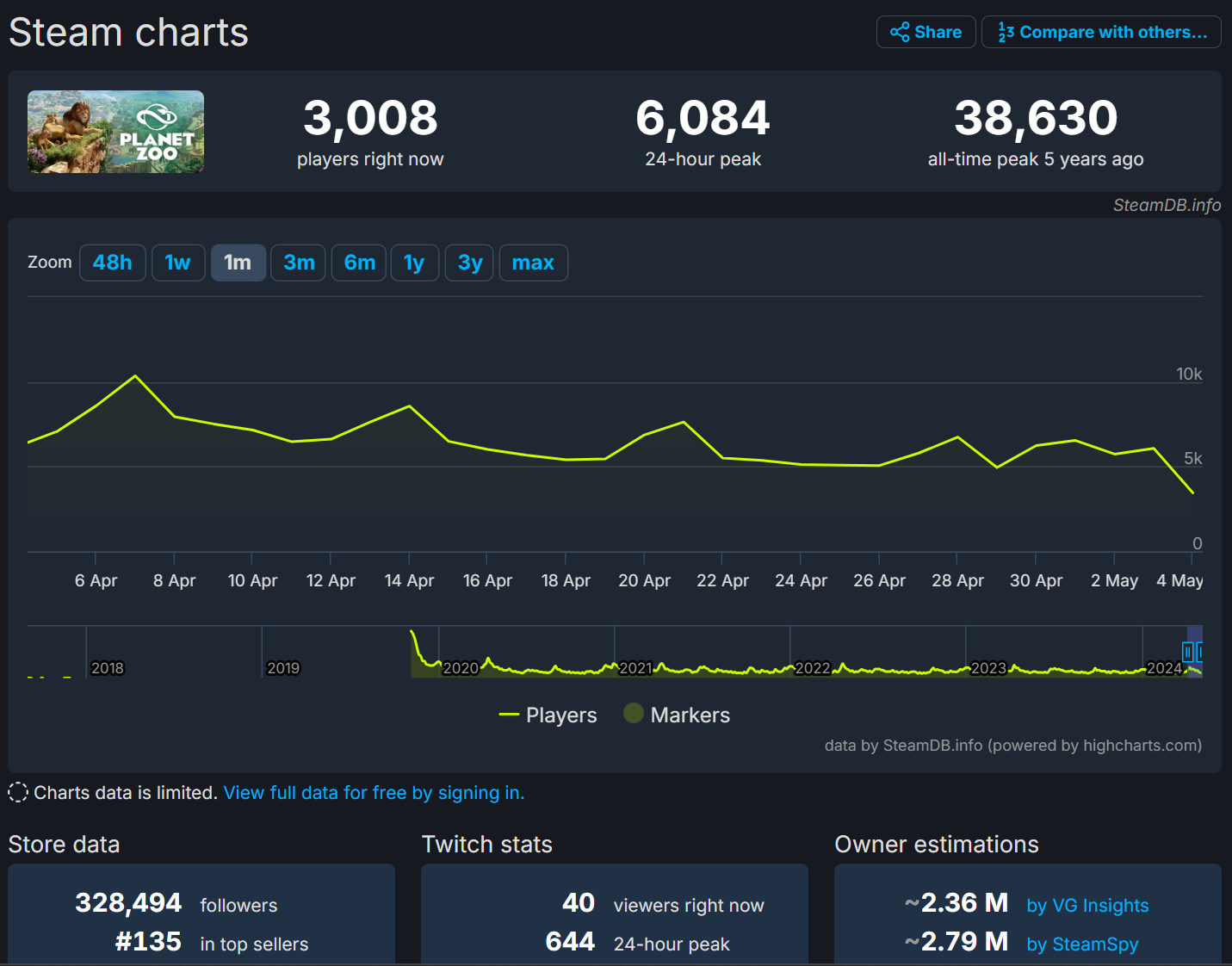Click the SteamDB.info credit text
The width and height of the screenshot is (1232, 966).
point(1167,205)
